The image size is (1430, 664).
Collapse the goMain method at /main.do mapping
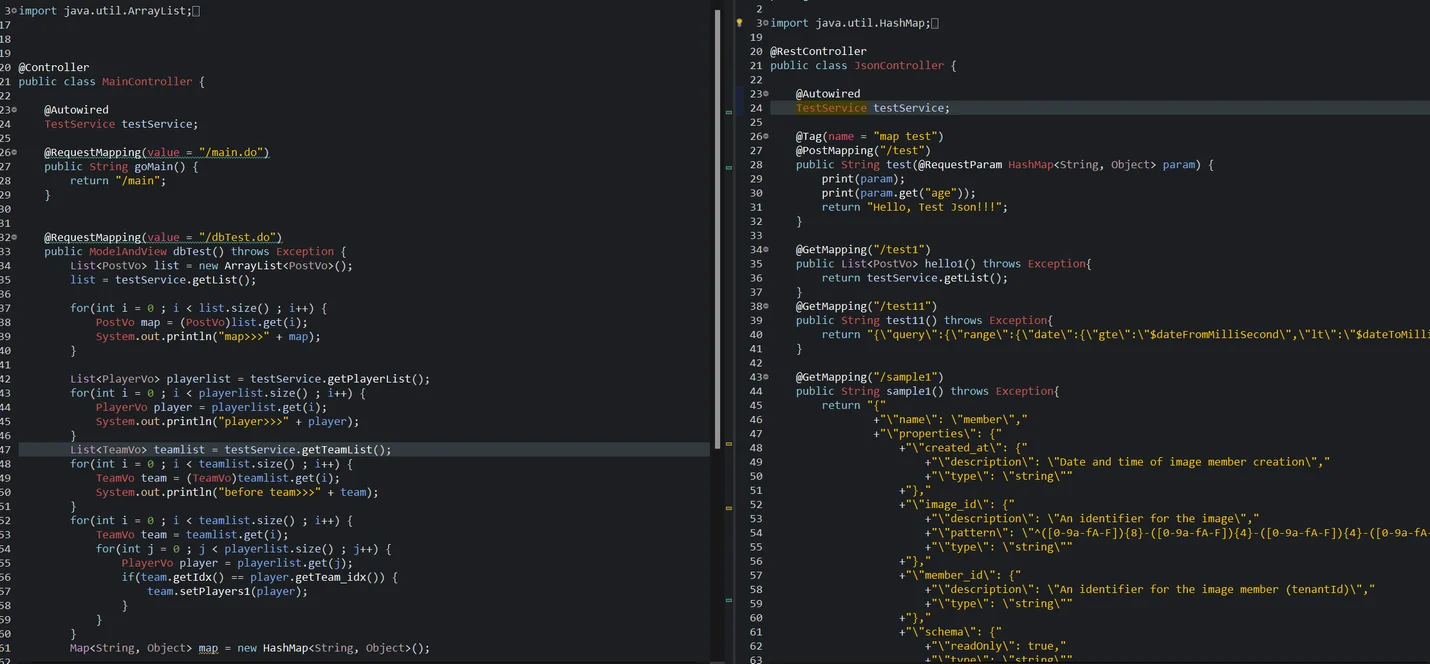pyautogui.click(x=14, y=153)
